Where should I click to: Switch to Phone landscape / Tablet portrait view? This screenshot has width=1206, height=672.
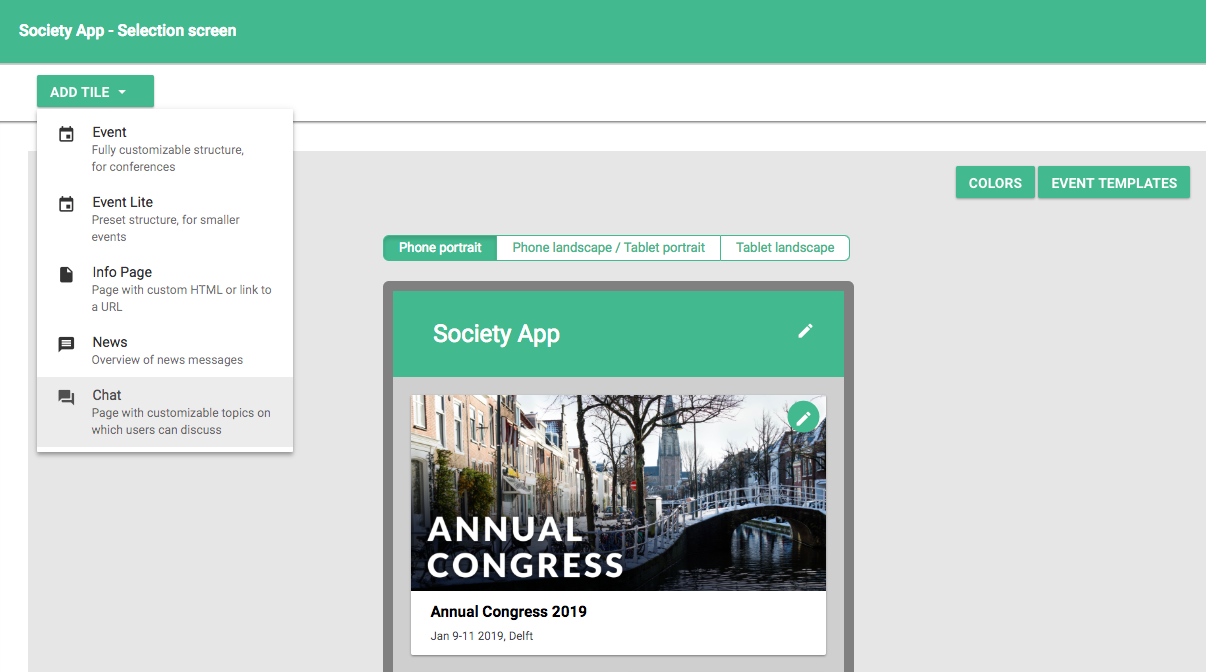click(609, 248)
